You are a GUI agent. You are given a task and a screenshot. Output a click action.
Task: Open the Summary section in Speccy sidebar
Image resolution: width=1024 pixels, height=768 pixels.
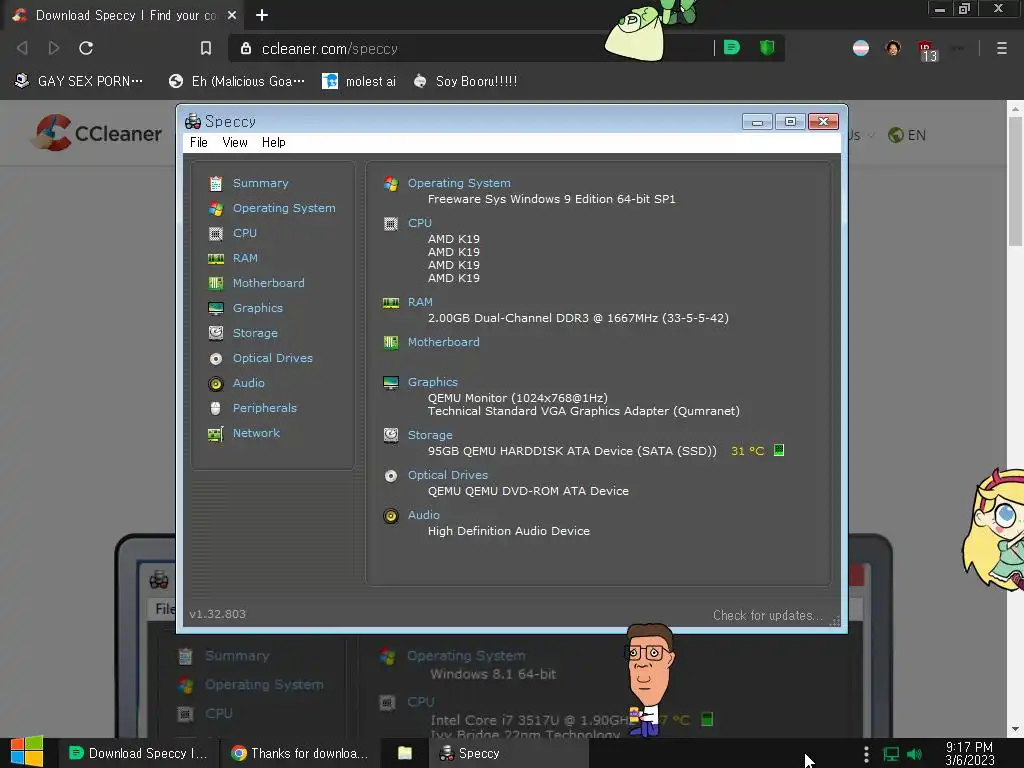260,183
